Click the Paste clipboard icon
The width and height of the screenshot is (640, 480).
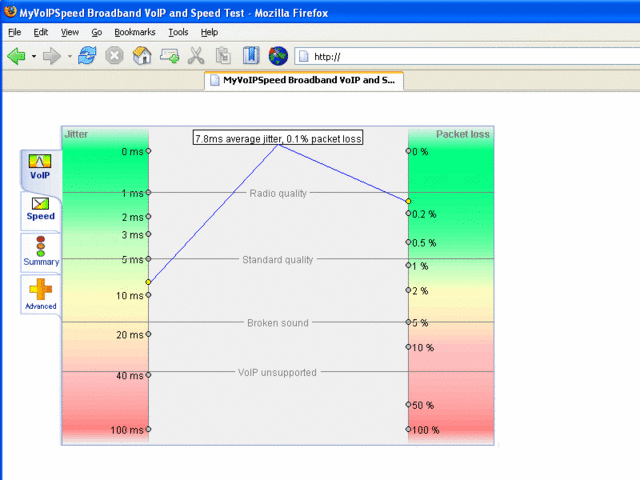coord(223,56)
